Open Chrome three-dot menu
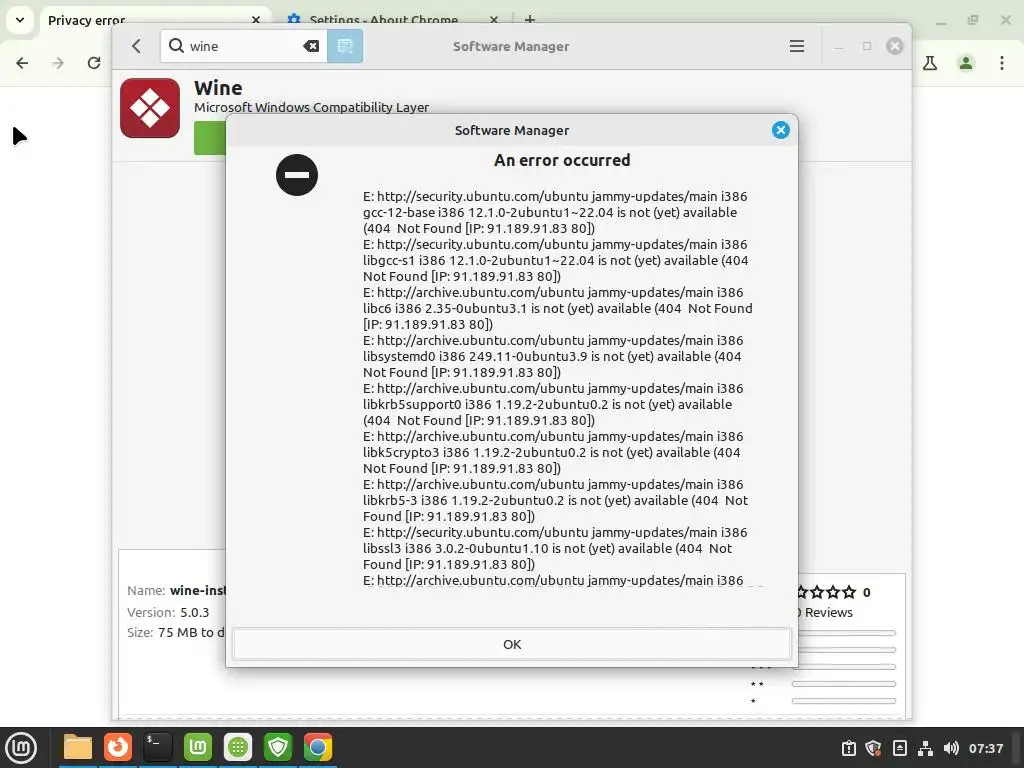 tap(1002, 63)
